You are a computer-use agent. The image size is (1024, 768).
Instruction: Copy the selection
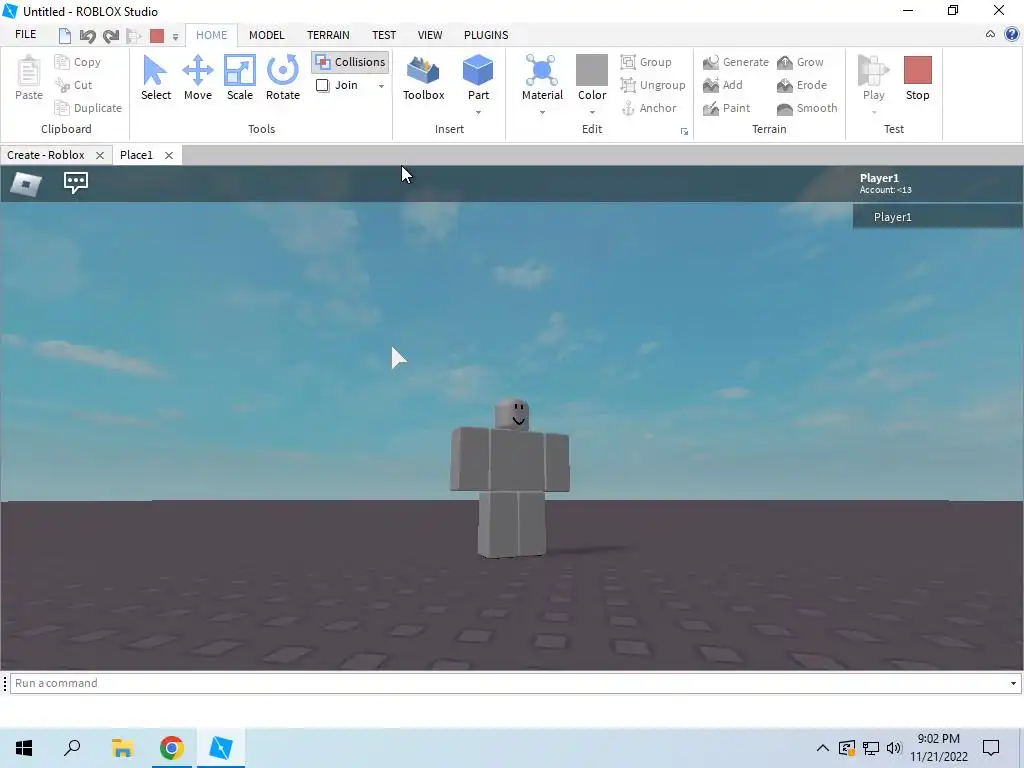pos(78,62)
